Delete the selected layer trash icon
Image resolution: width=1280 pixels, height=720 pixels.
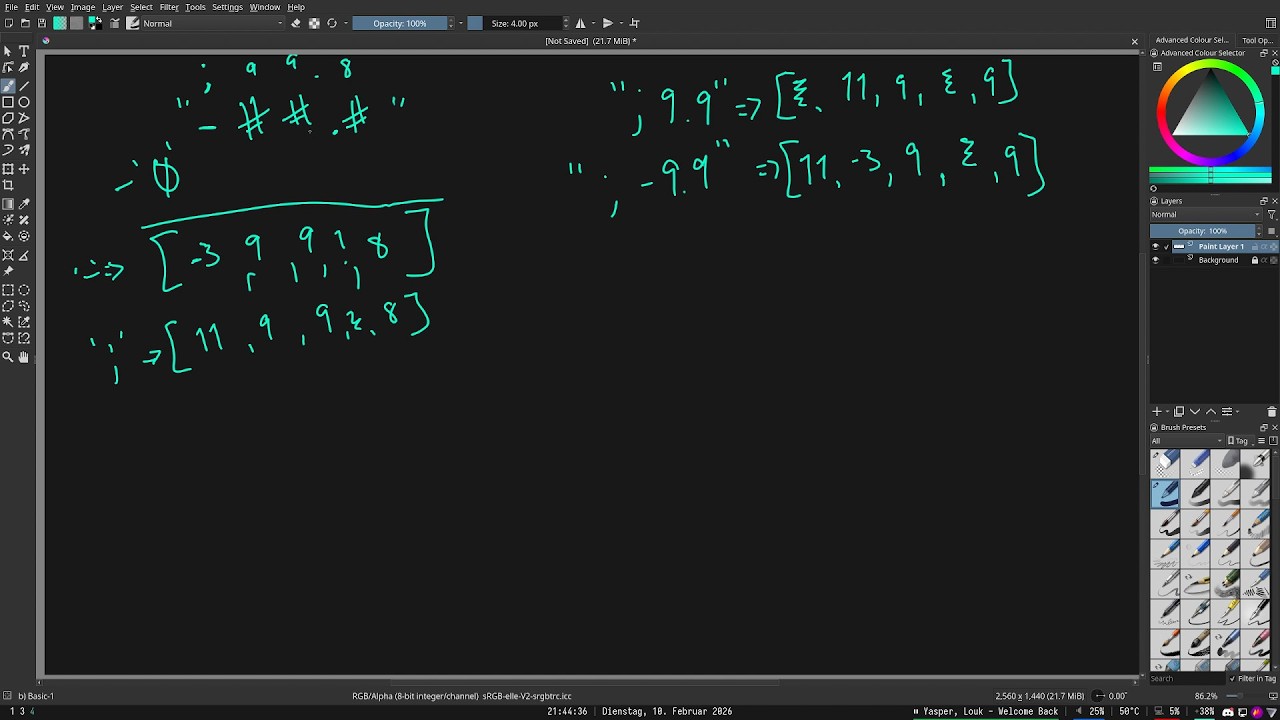[1271, 412]
